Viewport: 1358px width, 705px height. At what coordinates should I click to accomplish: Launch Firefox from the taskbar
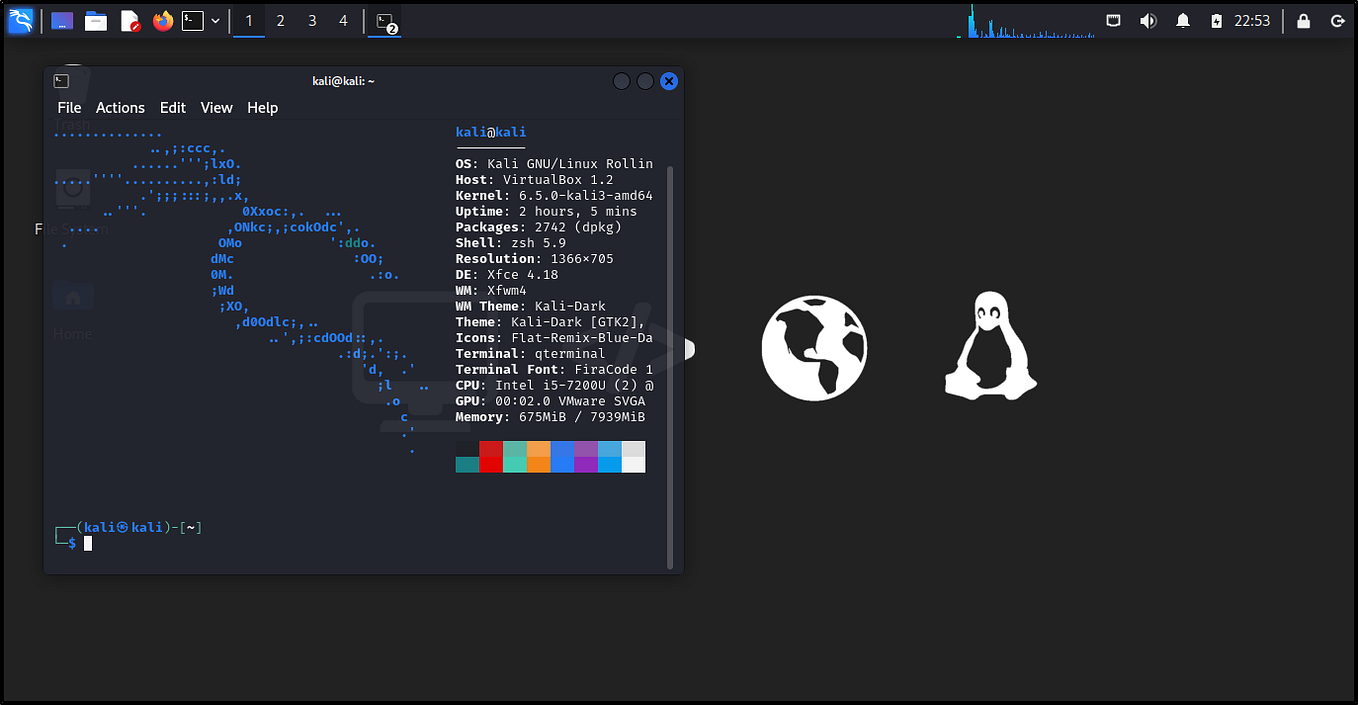pos(162,20)
